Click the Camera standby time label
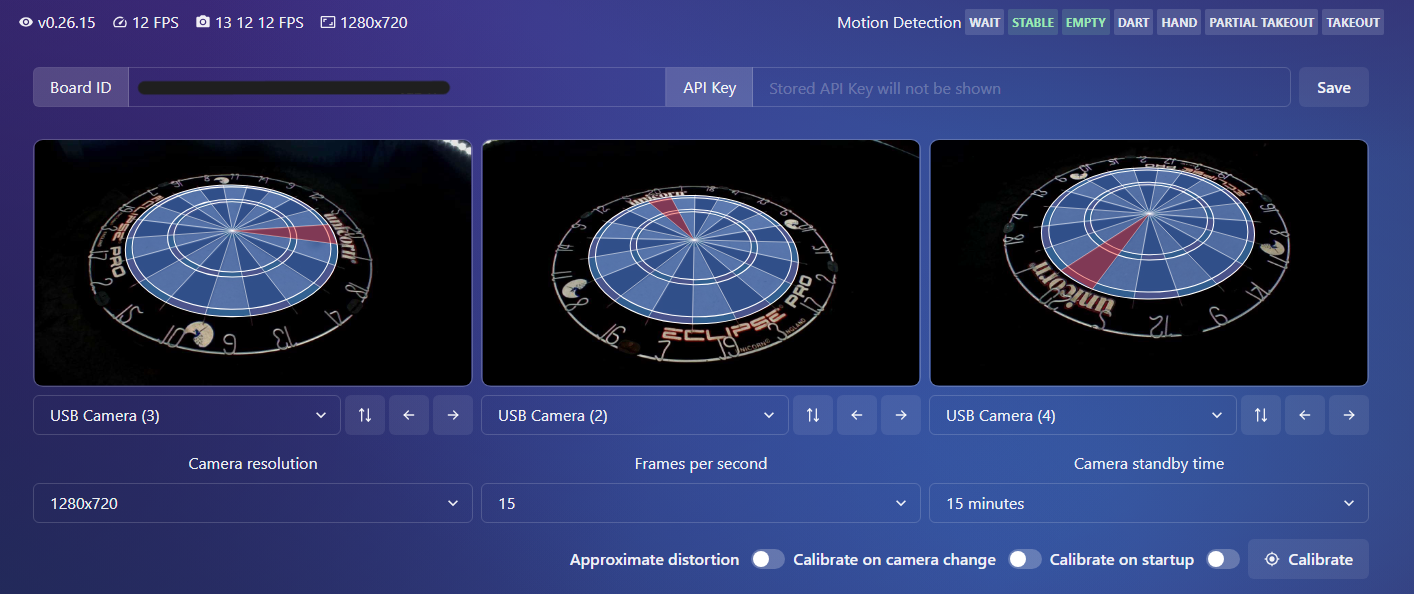The width and height of the screenshot is (1414, 594). tap(1149, 464)
